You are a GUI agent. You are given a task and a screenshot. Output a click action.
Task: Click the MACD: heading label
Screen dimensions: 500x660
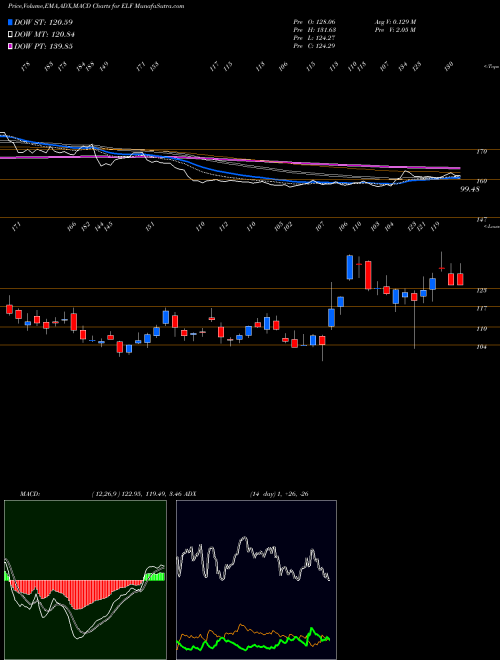(x=29, y=494)
